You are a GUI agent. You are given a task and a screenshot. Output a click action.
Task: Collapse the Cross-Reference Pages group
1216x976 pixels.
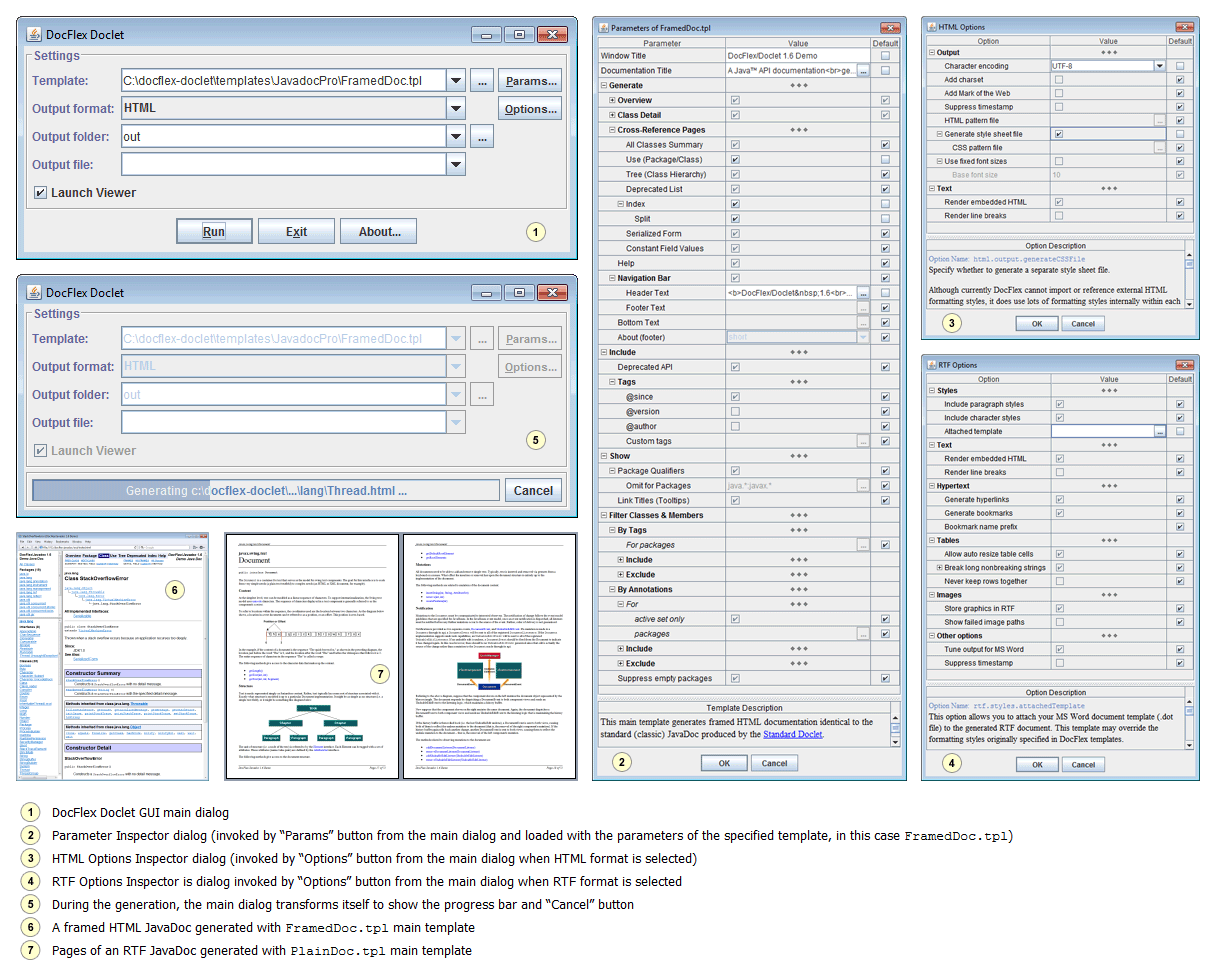[x=612, y=130]
